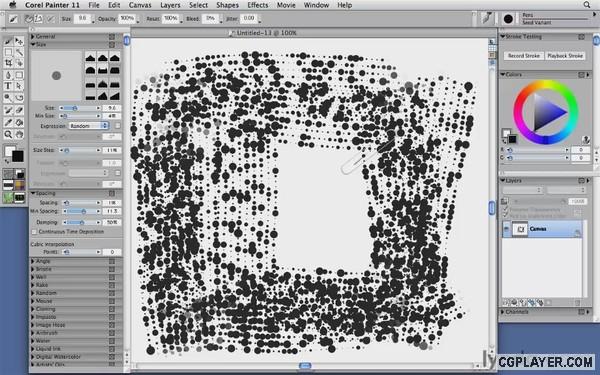Enable Continuous Time Deposition checkbox
600x375 pixels.
[x=34, y=232]
